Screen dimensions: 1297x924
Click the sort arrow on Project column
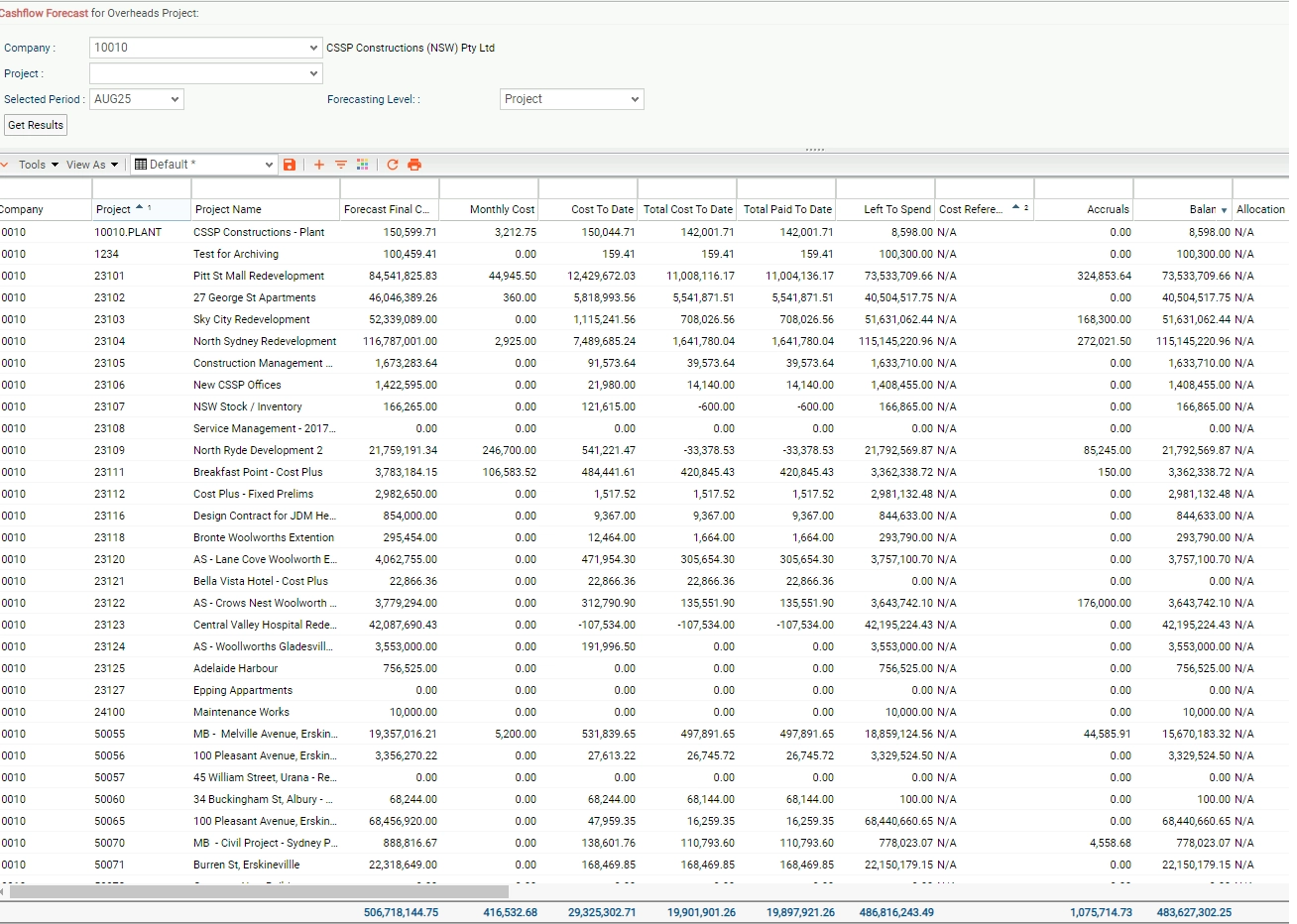[x=139, y=208]
